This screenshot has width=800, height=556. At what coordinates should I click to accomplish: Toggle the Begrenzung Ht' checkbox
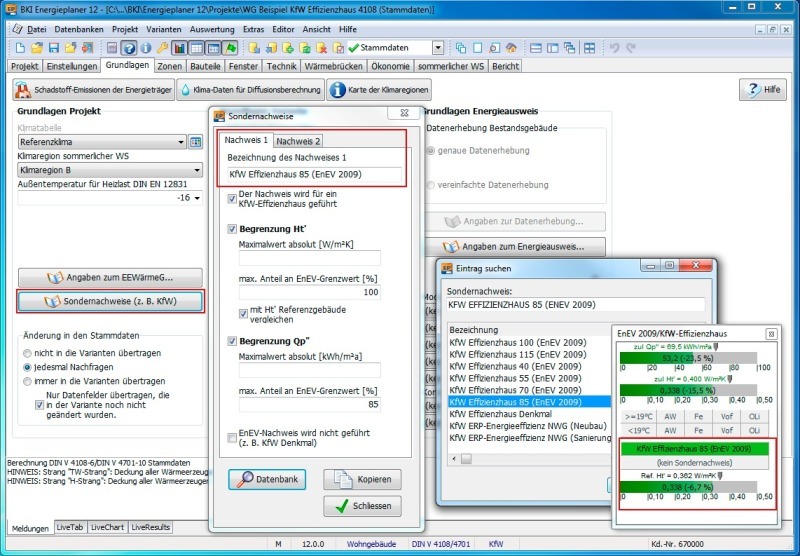(x=232, y=229)
